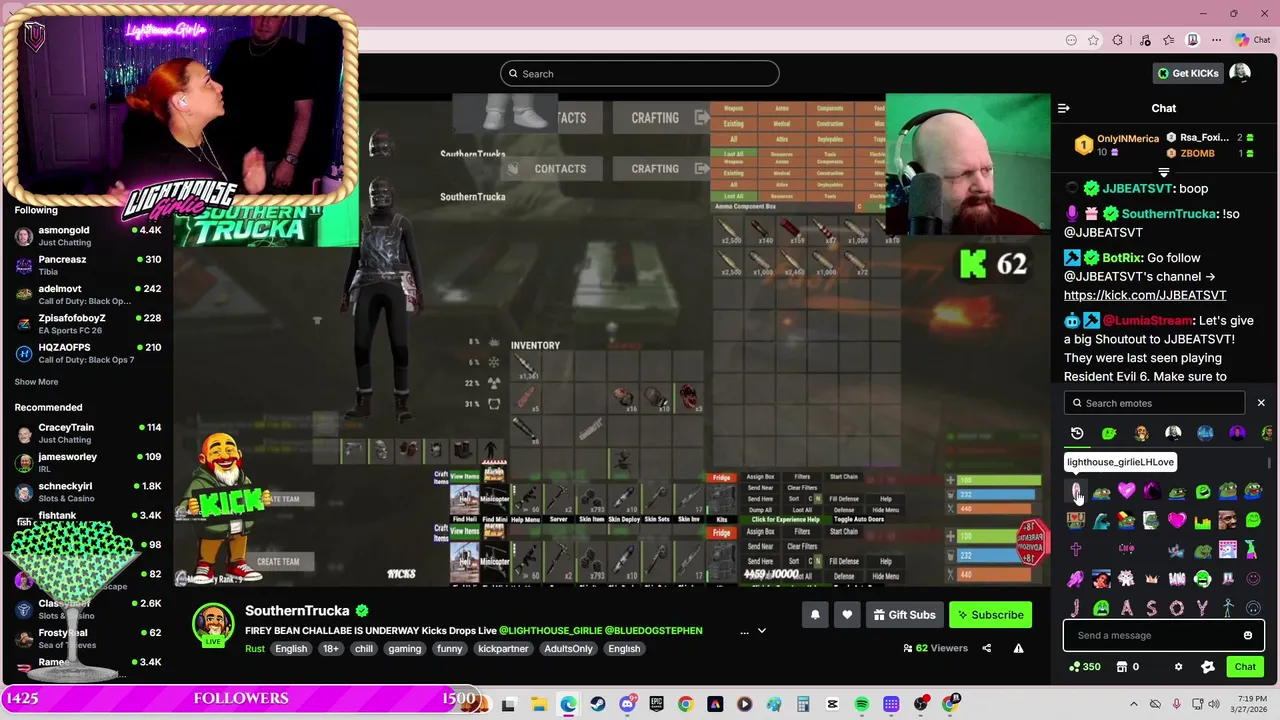Open the Rust category link
The image size is (1280, 720).
(255, 649)
